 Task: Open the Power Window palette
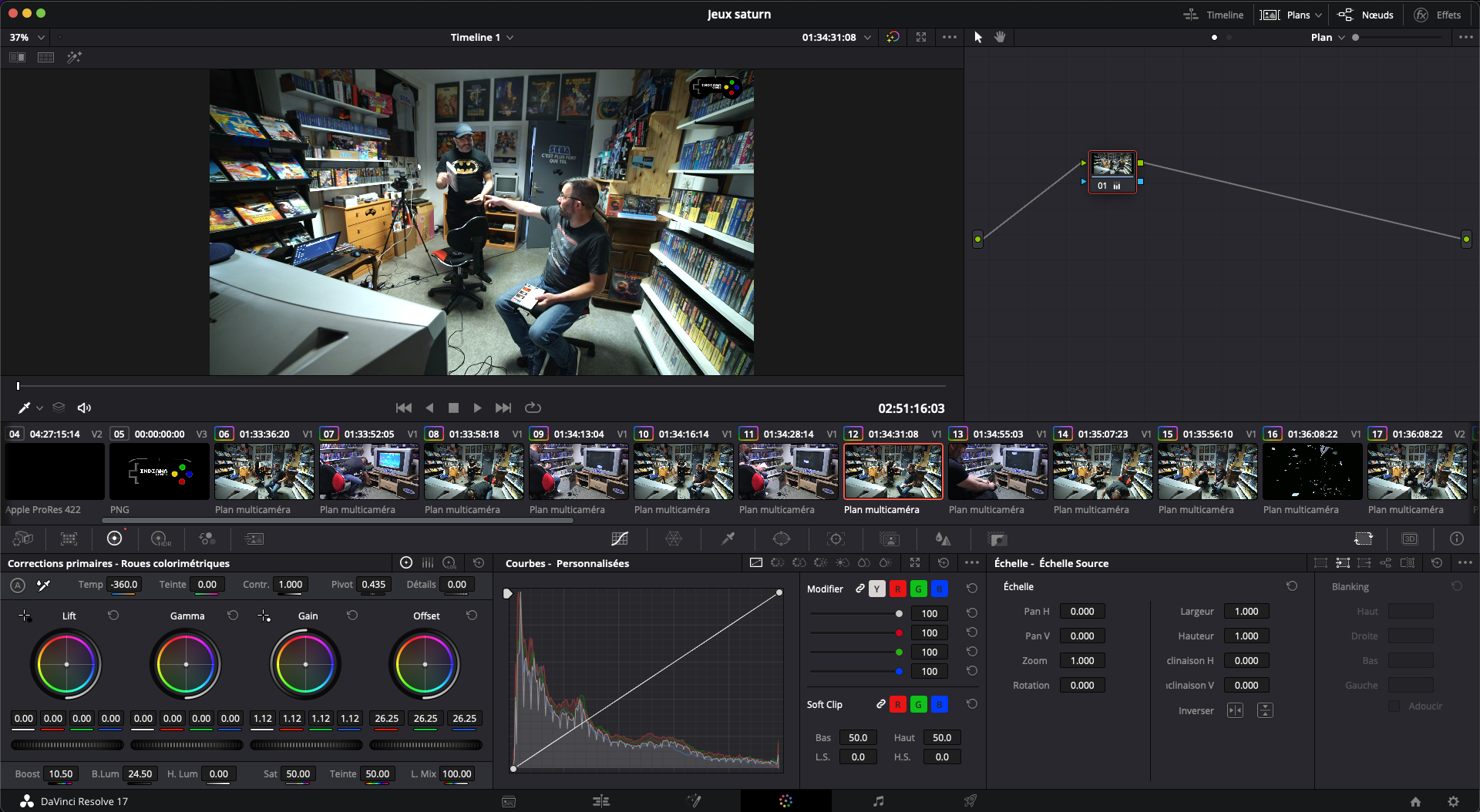[x=782, y=539]
